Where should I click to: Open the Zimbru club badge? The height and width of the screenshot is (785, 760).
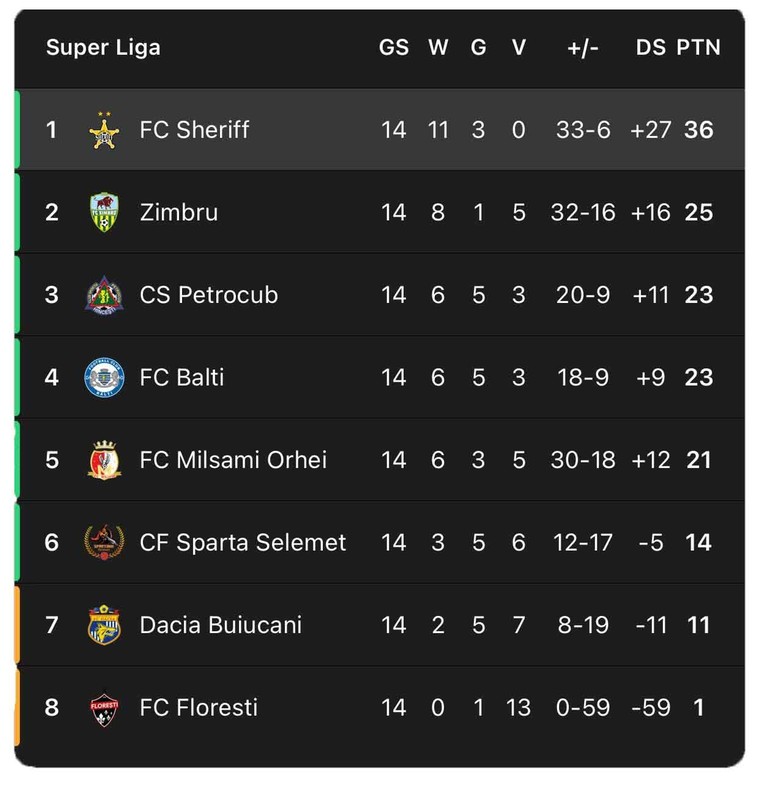click(104, 212)
